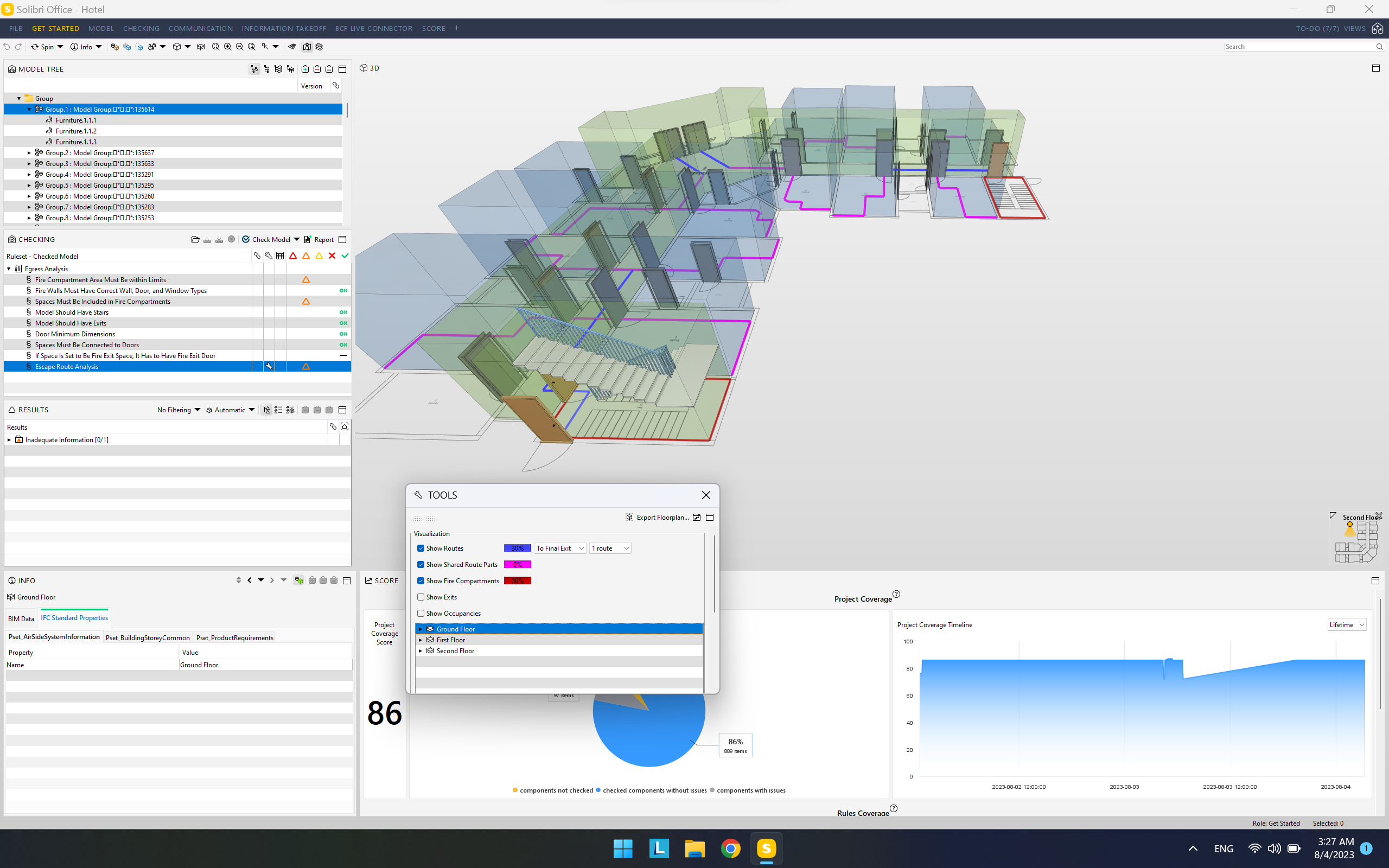Click the Model Tree remove-from-selection-basket icon
Screen dimensions: 1389x868
317,69
